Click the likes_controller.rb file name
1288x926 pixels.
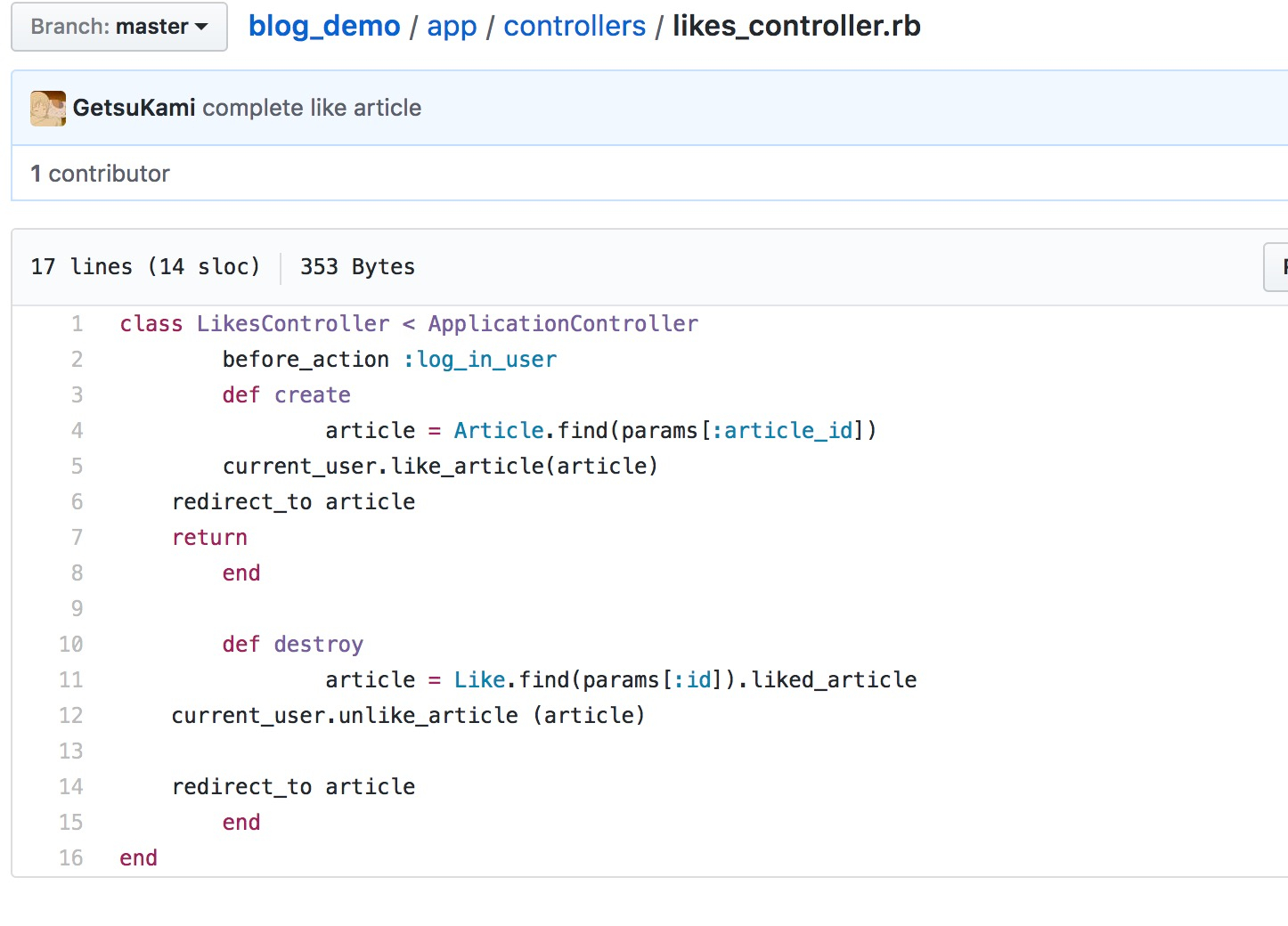click(x=796, y=26)
